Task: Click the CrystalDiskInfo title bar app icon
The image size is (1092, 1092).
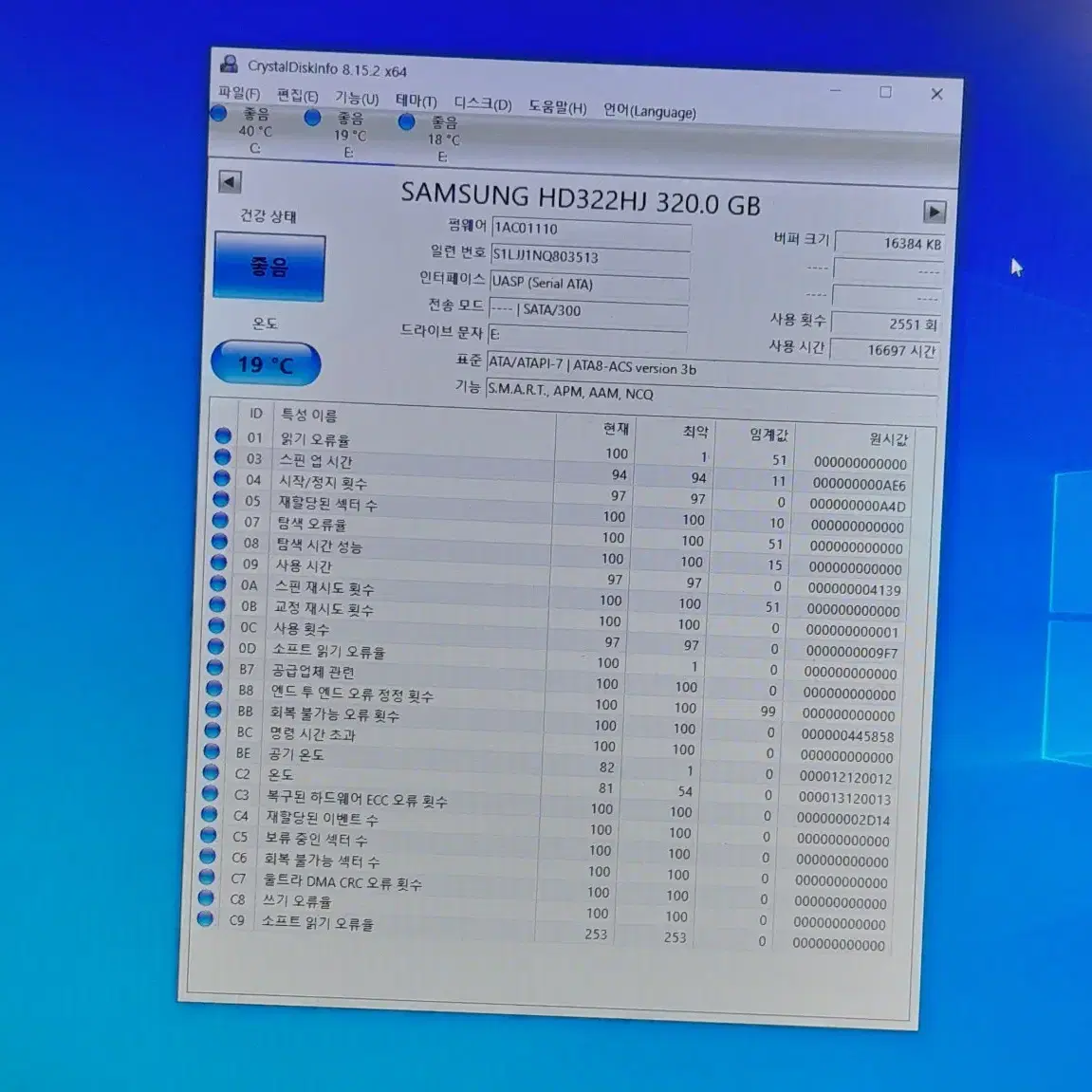Action: click(229, 65)
